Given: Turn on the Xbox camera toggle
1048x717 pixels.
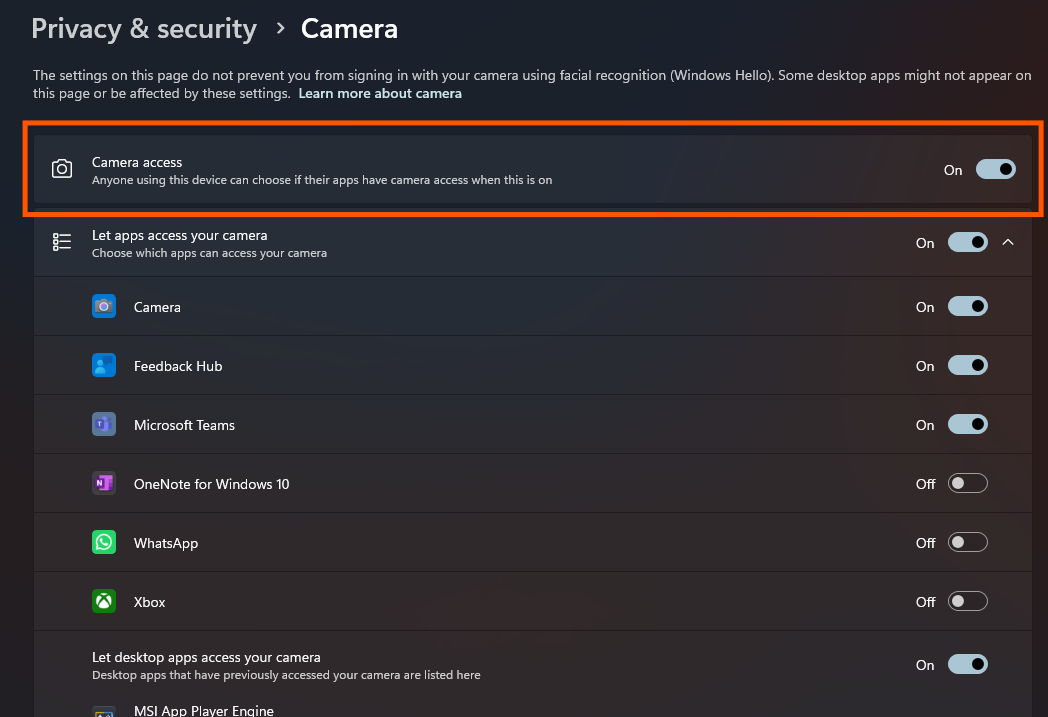Looking at the screenshot, I should coord(967,601).
